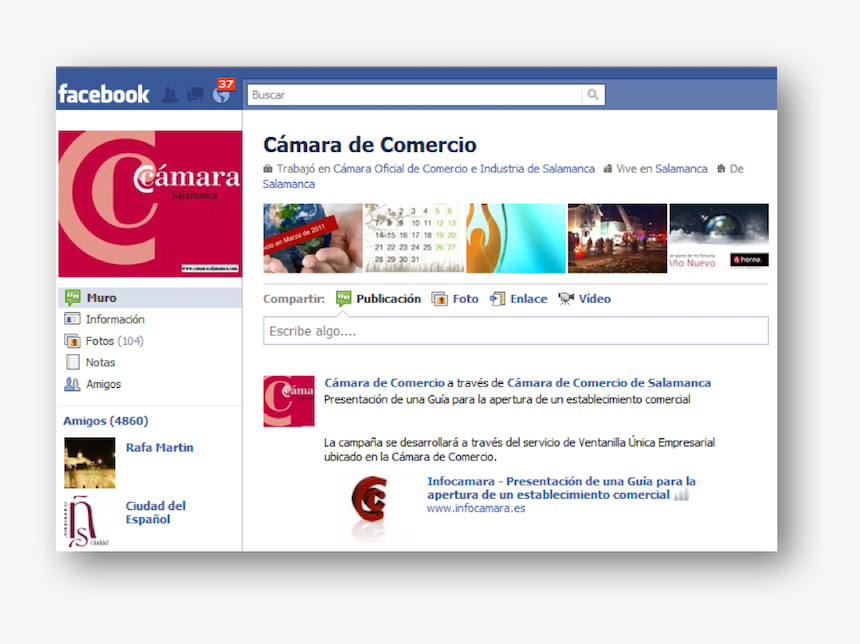Image resolution: width=860 pixels, height=644 pixels.
Task: Open the Ciudad del Español profile
Action: (x=155, y=512)
